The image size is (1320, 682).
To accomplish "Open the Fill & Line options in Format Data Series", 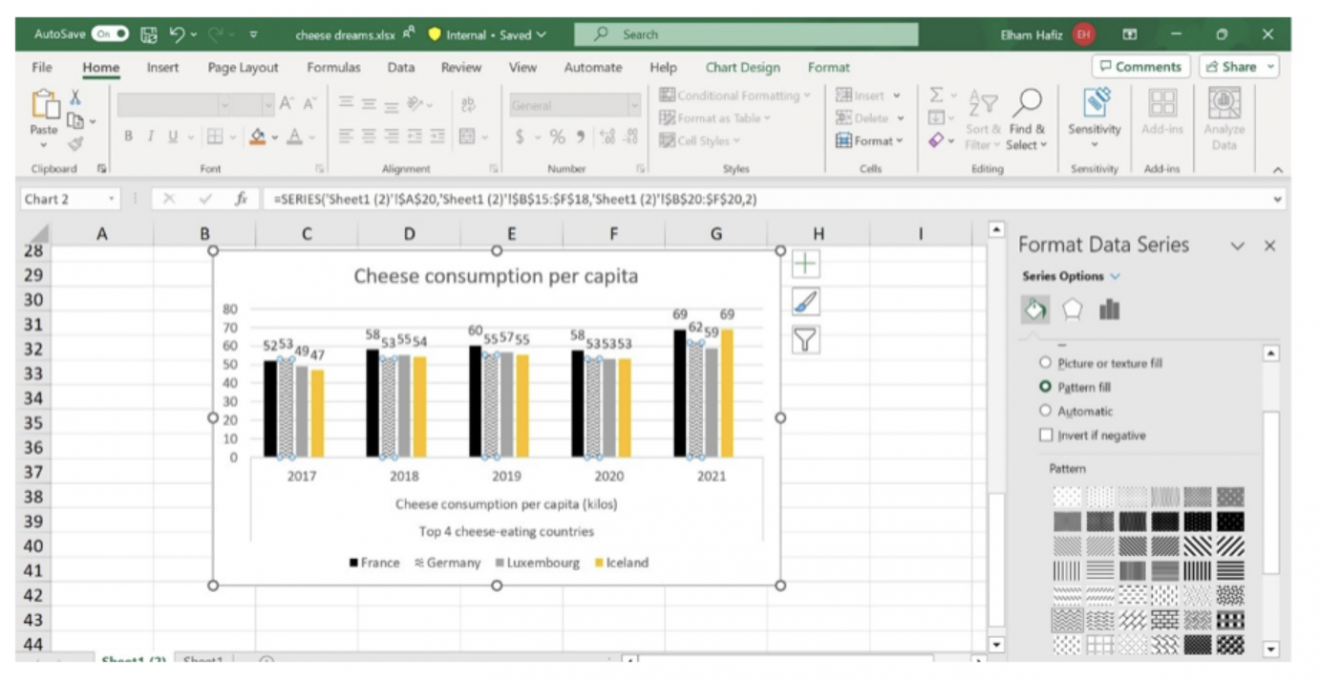I will 1037,309.
